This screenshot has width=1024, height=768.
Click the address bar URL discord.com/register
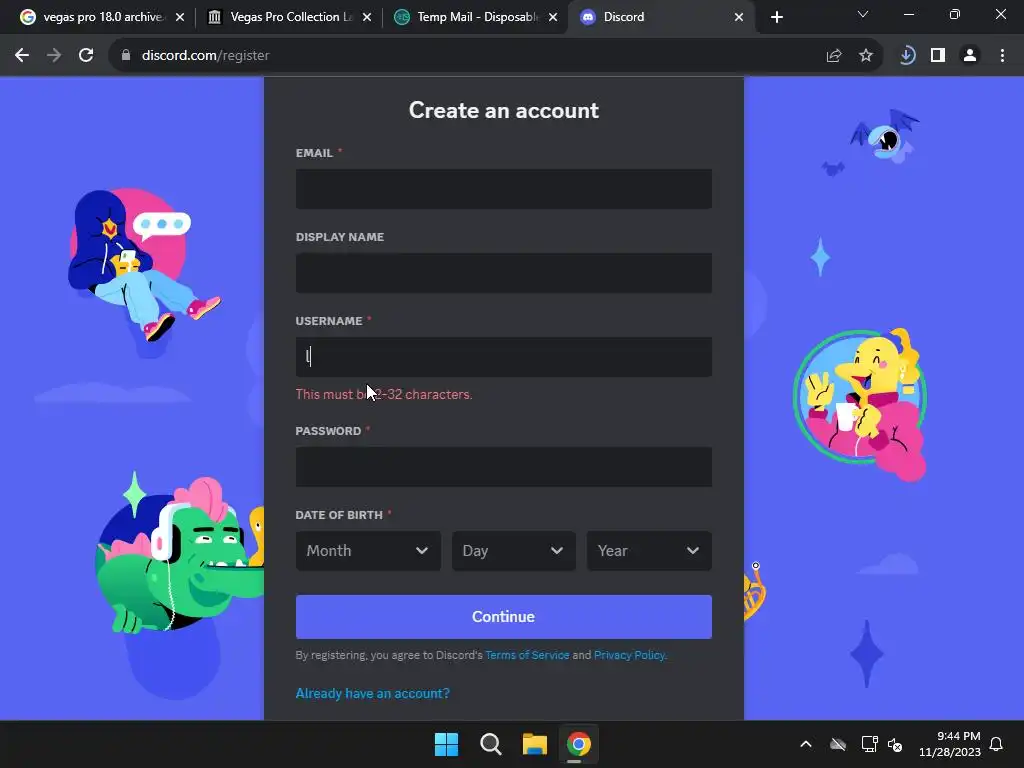click(205, 56)
